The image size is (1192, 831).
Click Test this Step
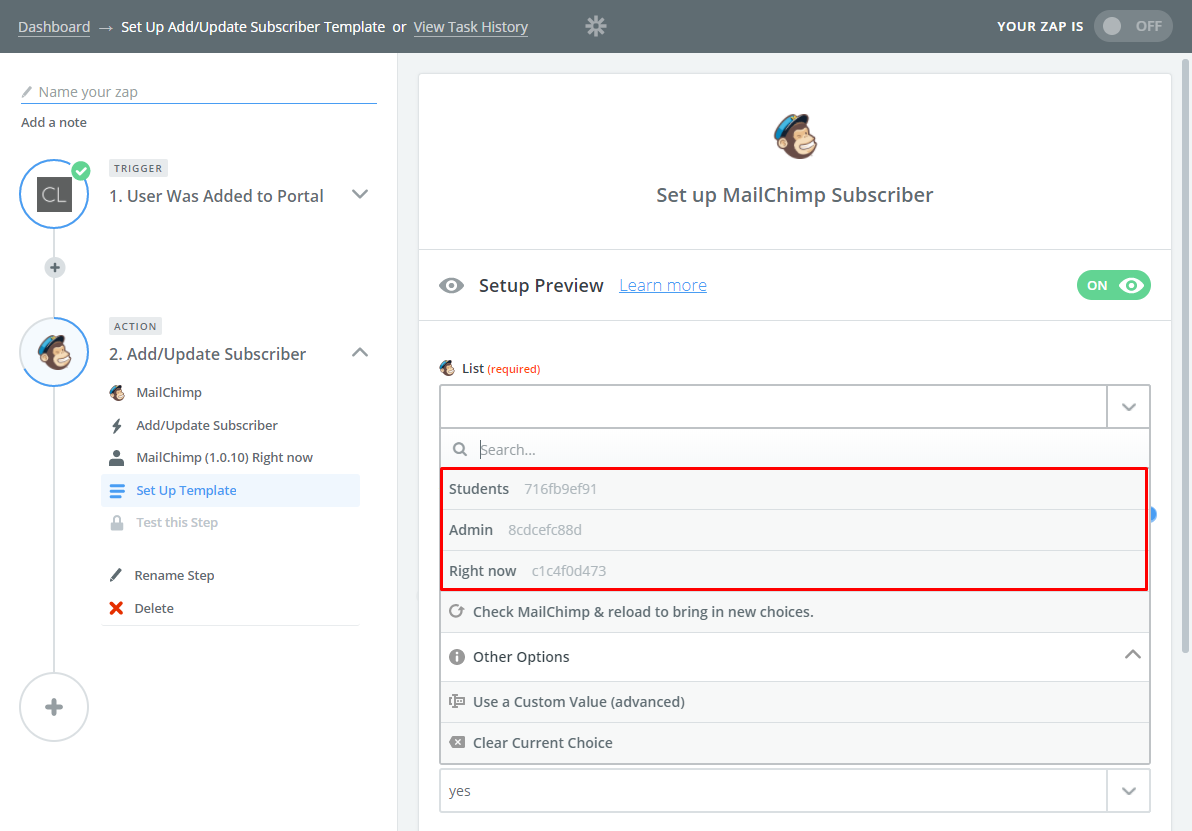click(x=177, y=522)
